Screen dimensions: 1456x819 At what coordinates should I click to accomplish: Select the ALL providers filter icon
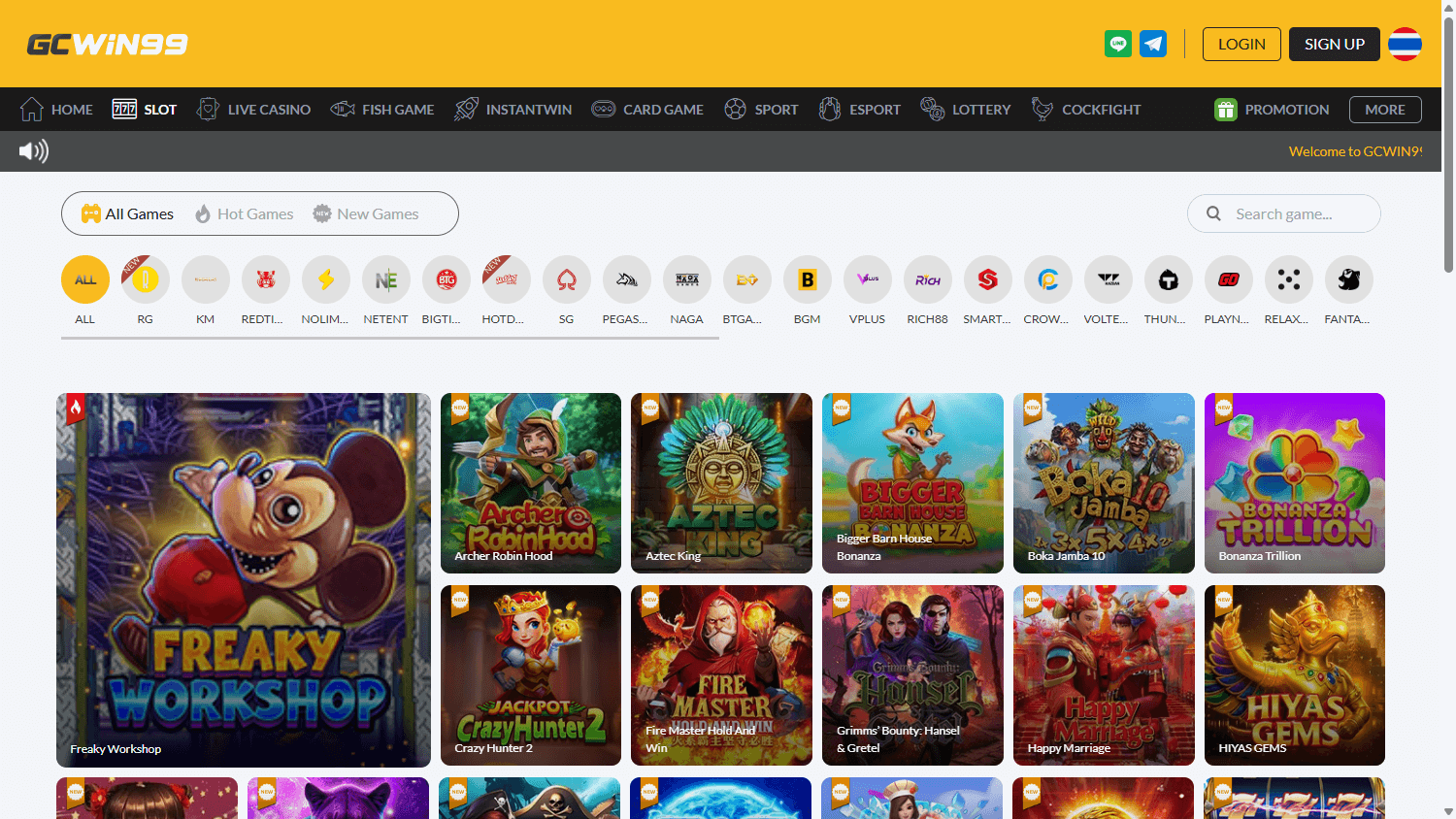coord(84,279)
